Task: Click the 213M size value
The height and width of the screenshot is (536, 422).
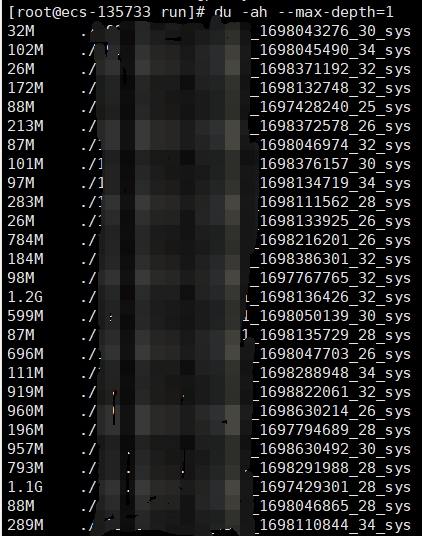Action: coord(25,126)
